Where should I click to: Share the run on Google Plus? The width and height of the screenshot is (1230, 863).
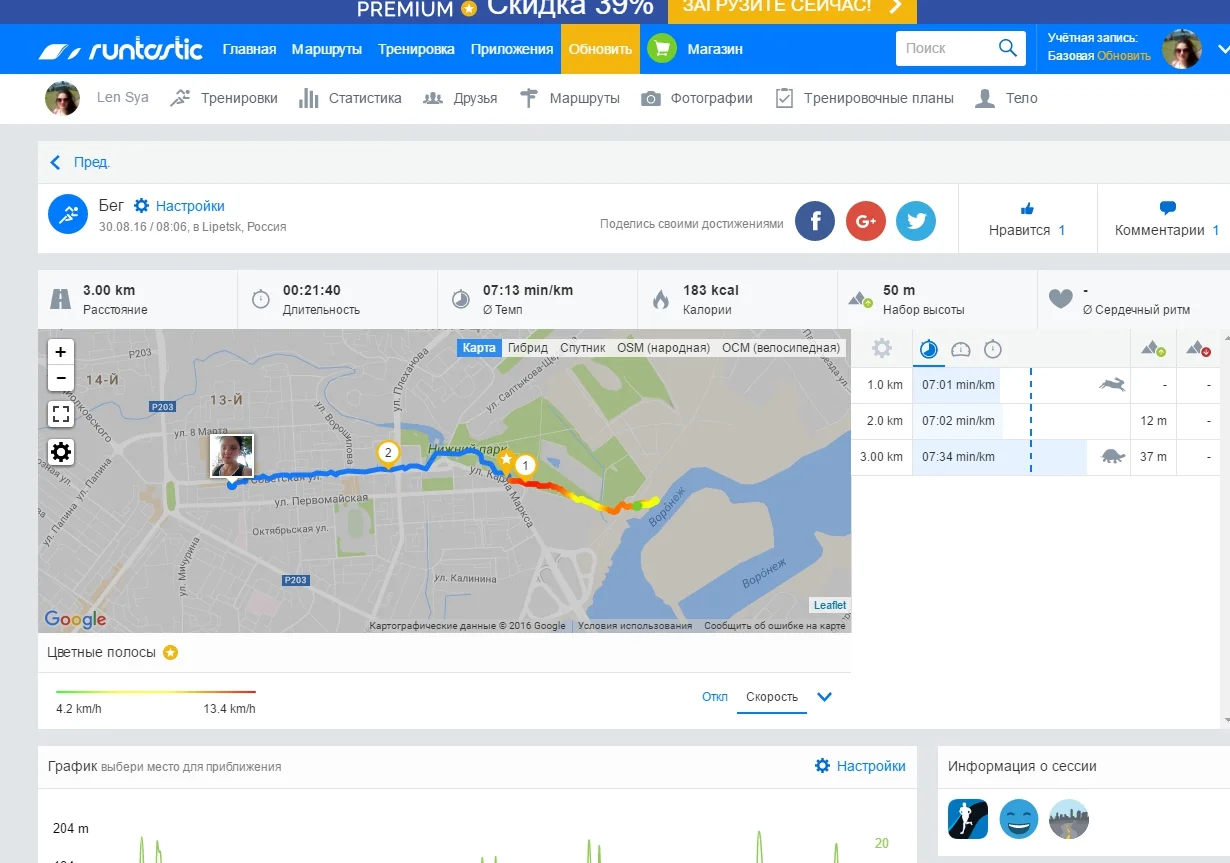point(866,221)
